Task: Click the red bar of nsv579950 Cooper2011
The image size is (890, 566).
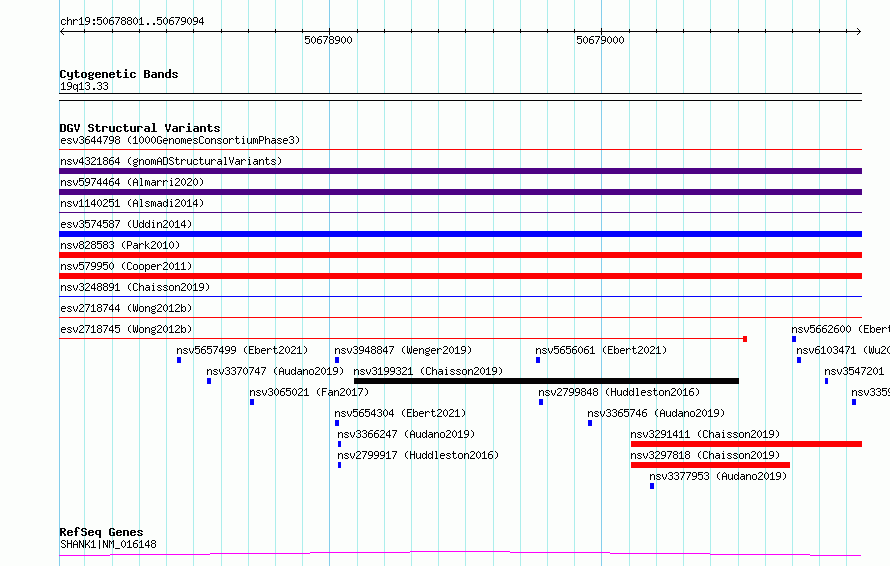Action: 460,276
